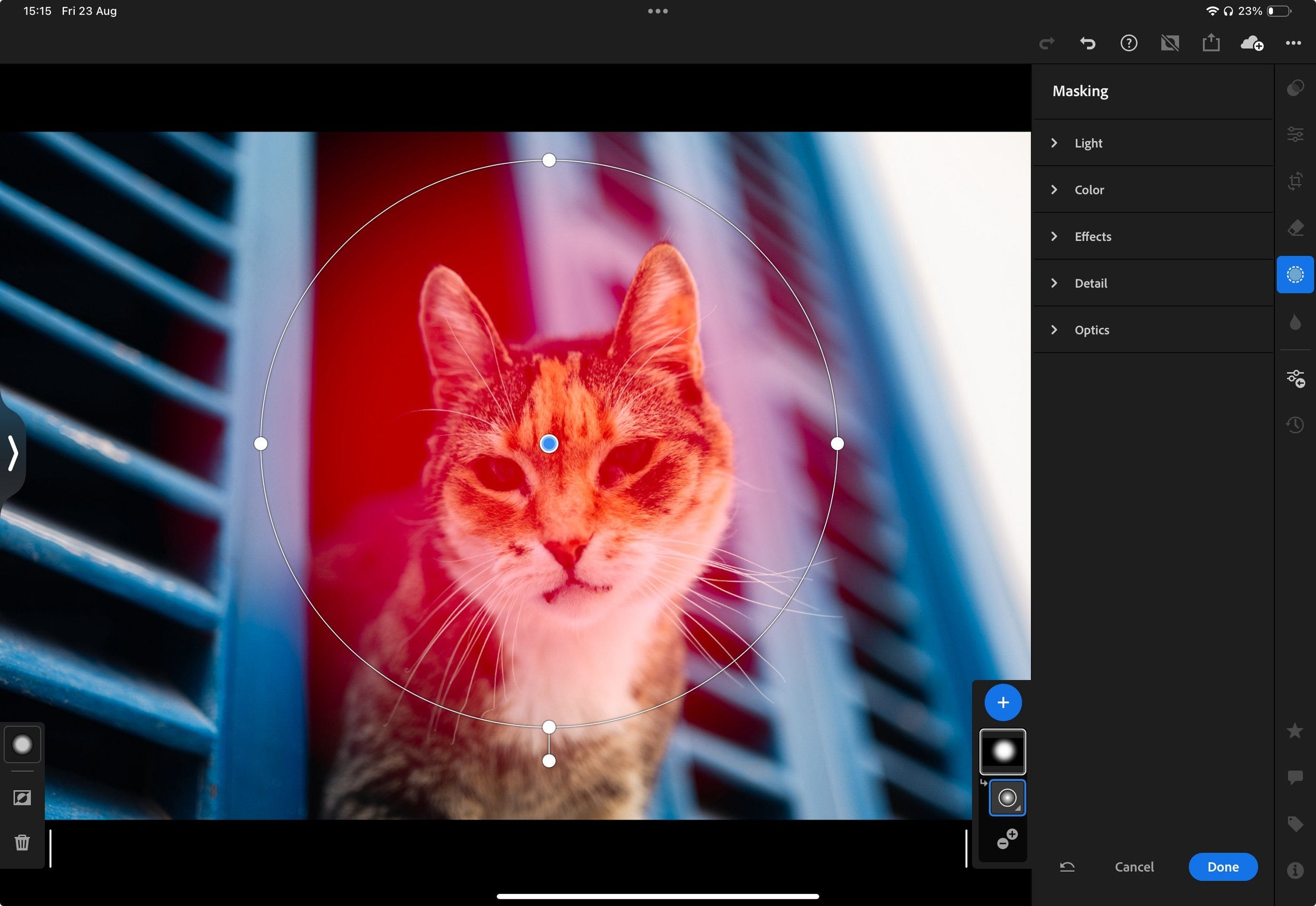
Task: Expand the Color adjustments section
Action: tap(1089, 189)
